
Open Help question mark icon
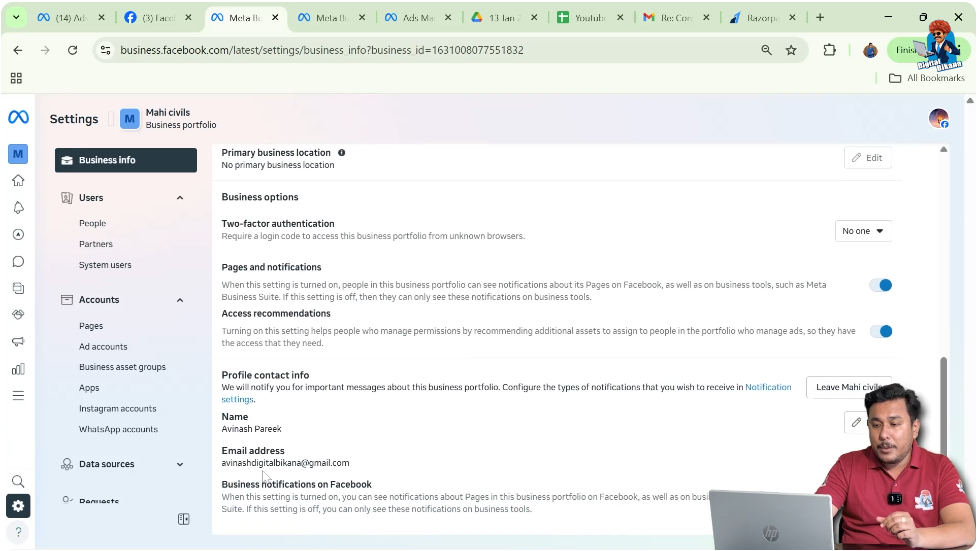point(18,532)
